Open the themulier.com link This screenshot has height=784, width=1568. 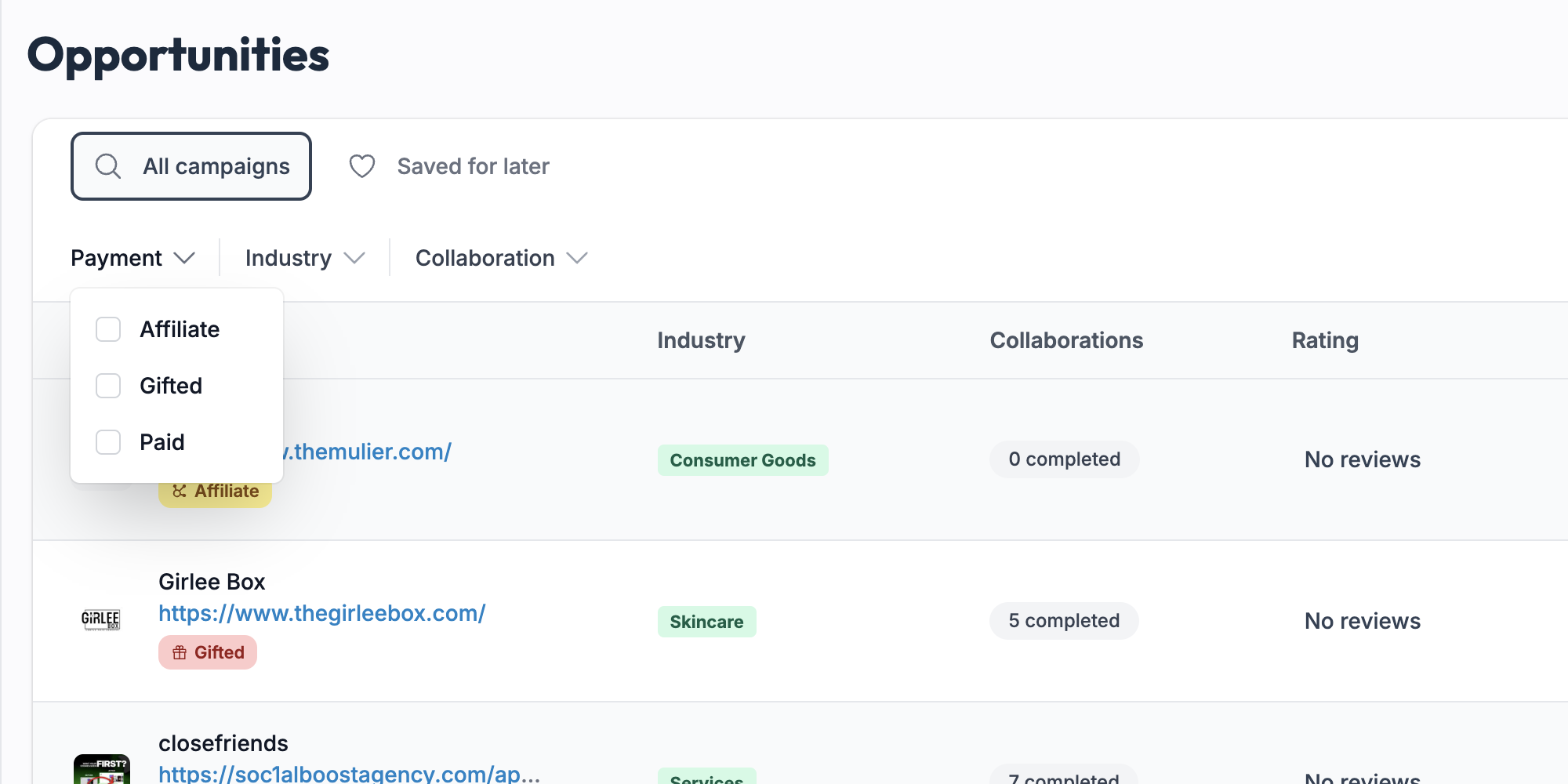point(368,452)
